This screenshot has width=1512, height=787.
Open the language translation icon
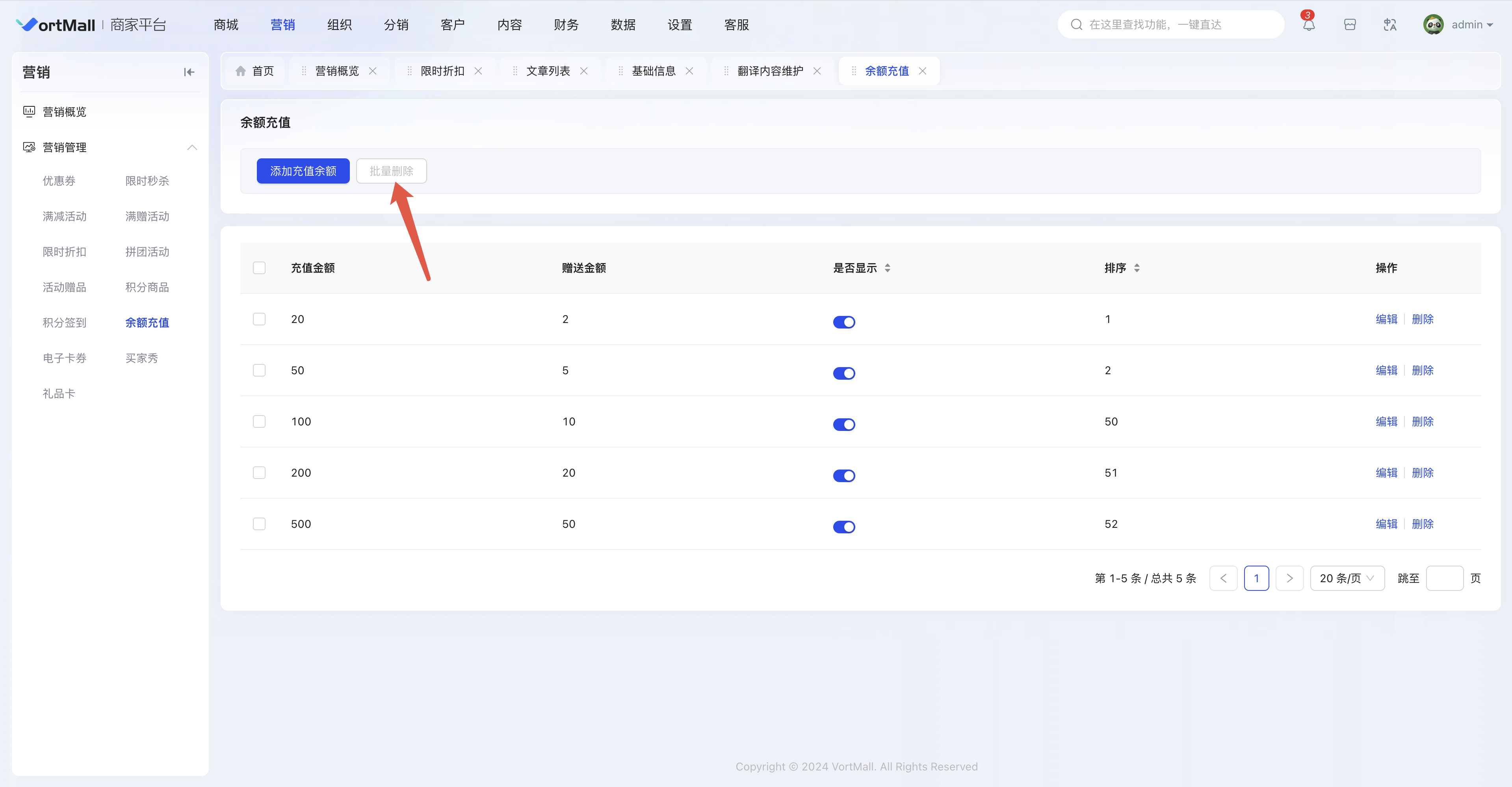tap(1389, 25)
